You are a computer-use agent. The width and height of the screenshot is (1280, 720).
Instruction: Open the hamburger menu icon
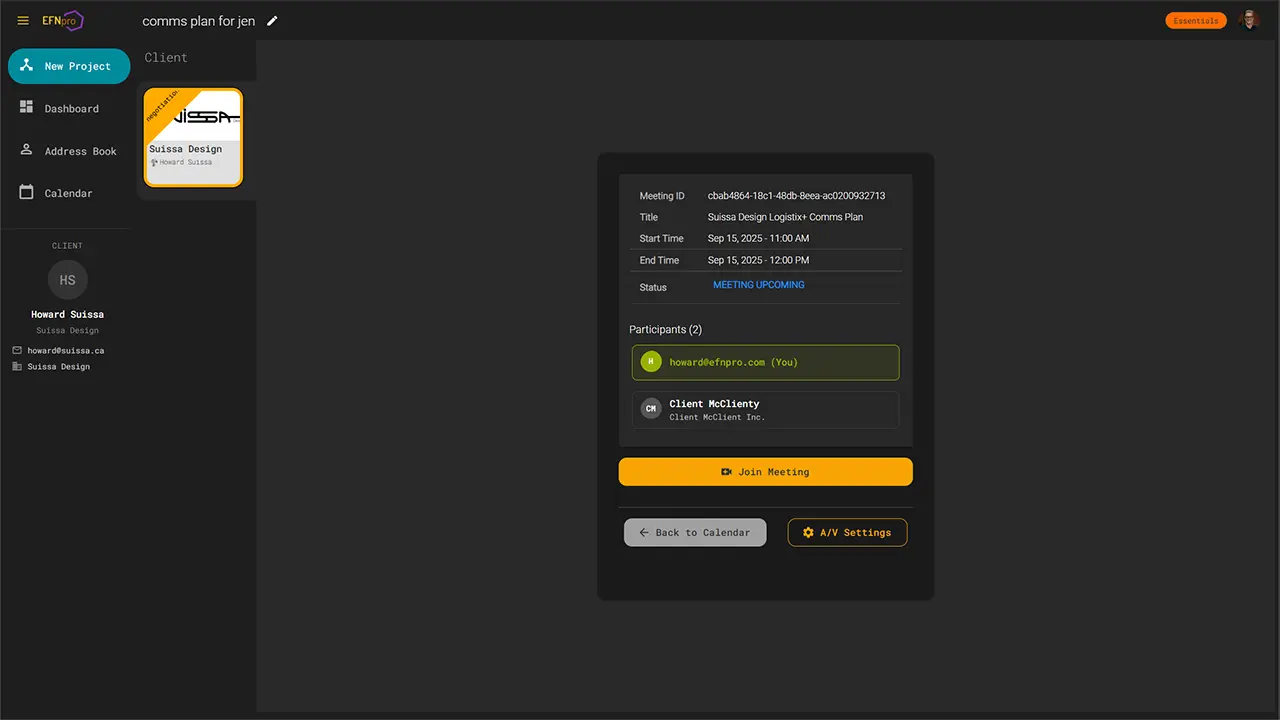pos(23,20)
